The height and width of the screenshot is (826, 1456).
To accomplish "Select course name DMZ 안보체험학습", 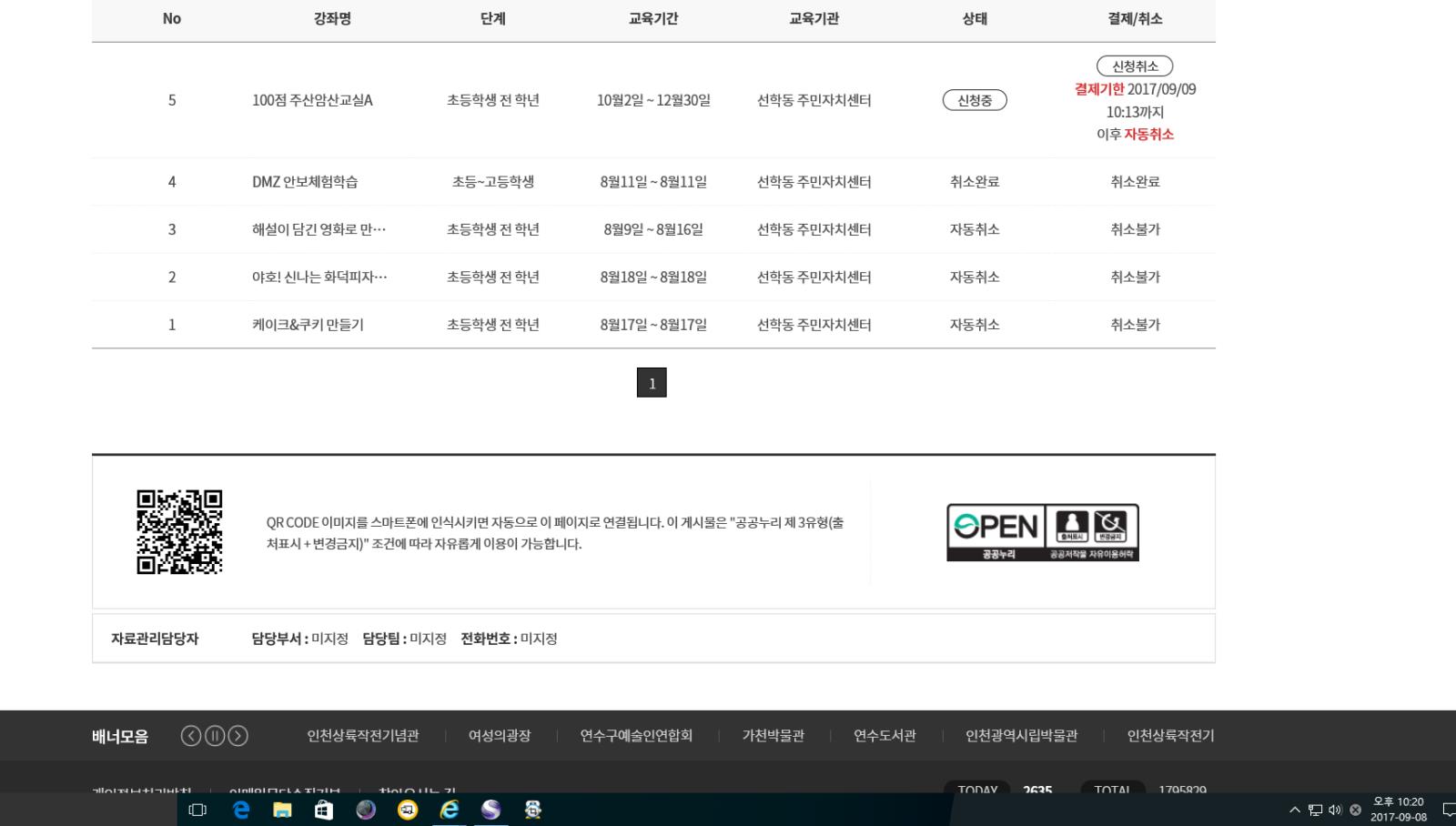I will (305, 182).
